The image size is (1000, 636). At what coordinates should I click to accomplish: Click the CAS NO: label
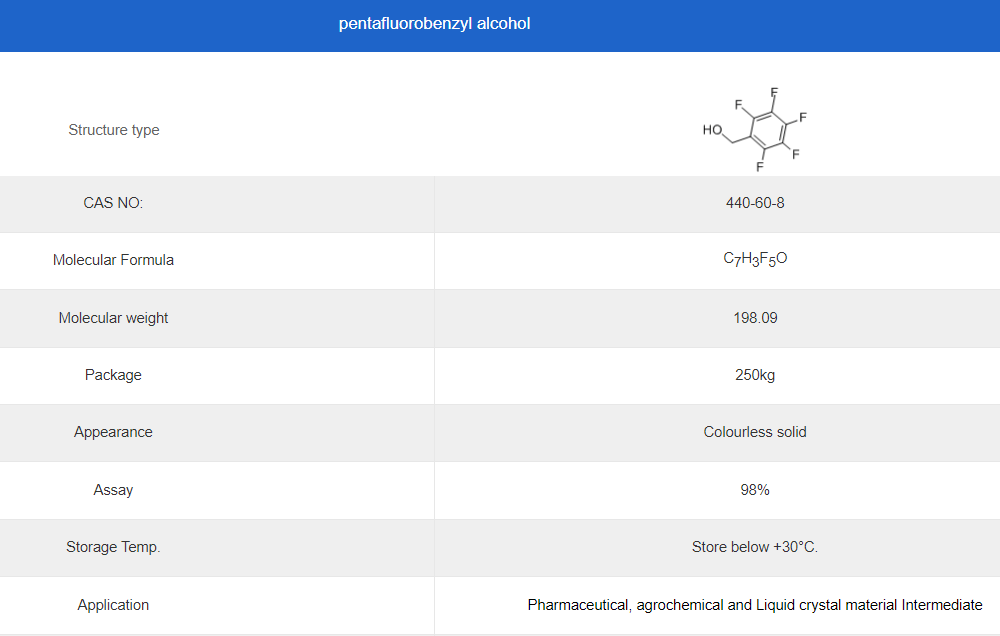click(113, 203)
